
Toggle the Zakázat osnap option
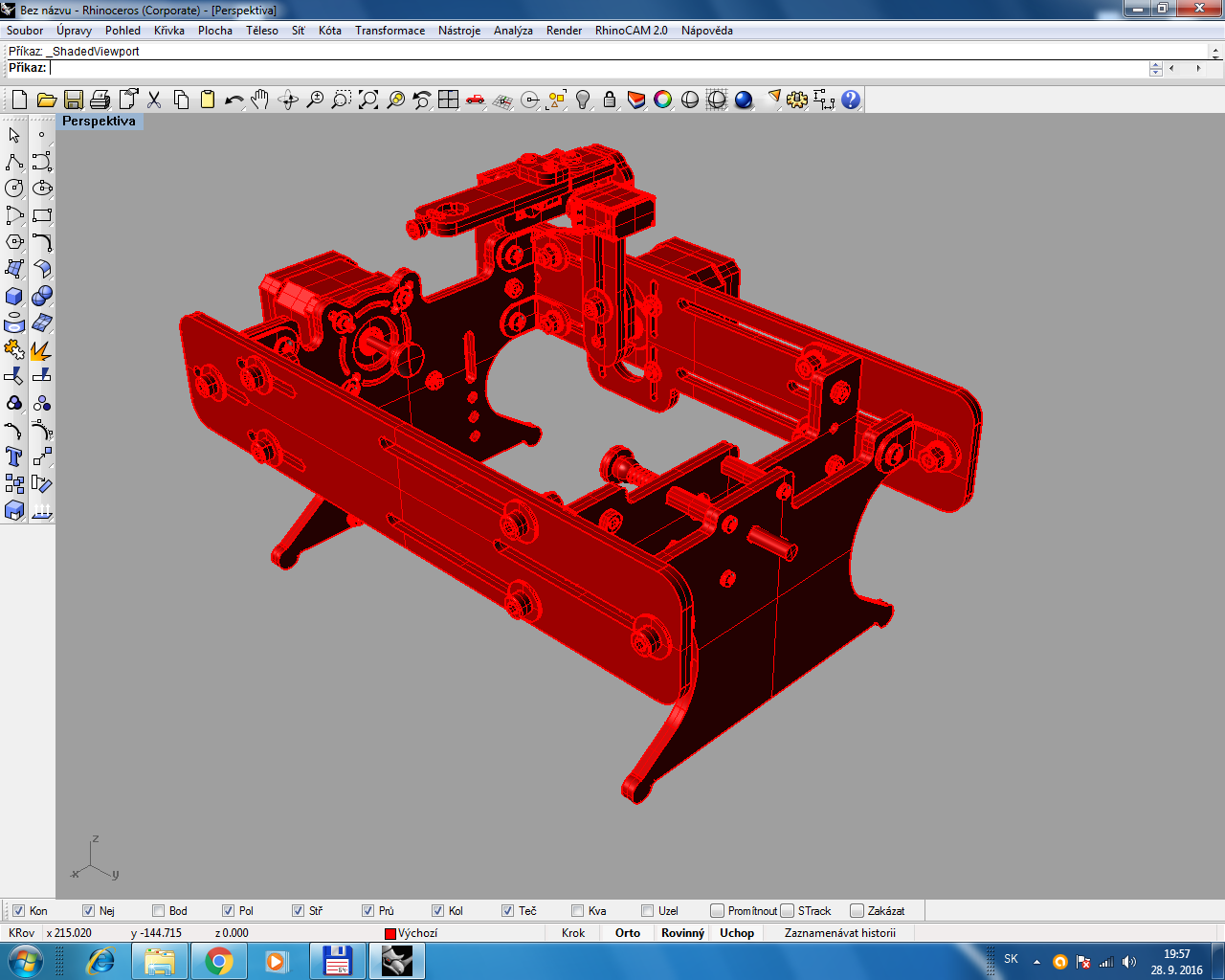coord(857,910)
